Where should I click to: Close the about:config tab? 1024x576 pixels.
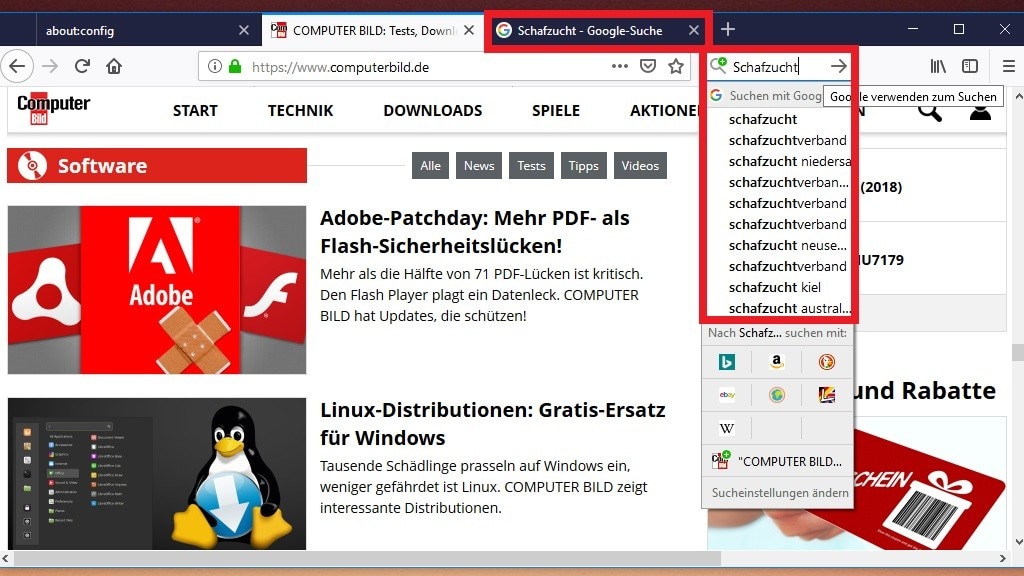click(244, 30)
